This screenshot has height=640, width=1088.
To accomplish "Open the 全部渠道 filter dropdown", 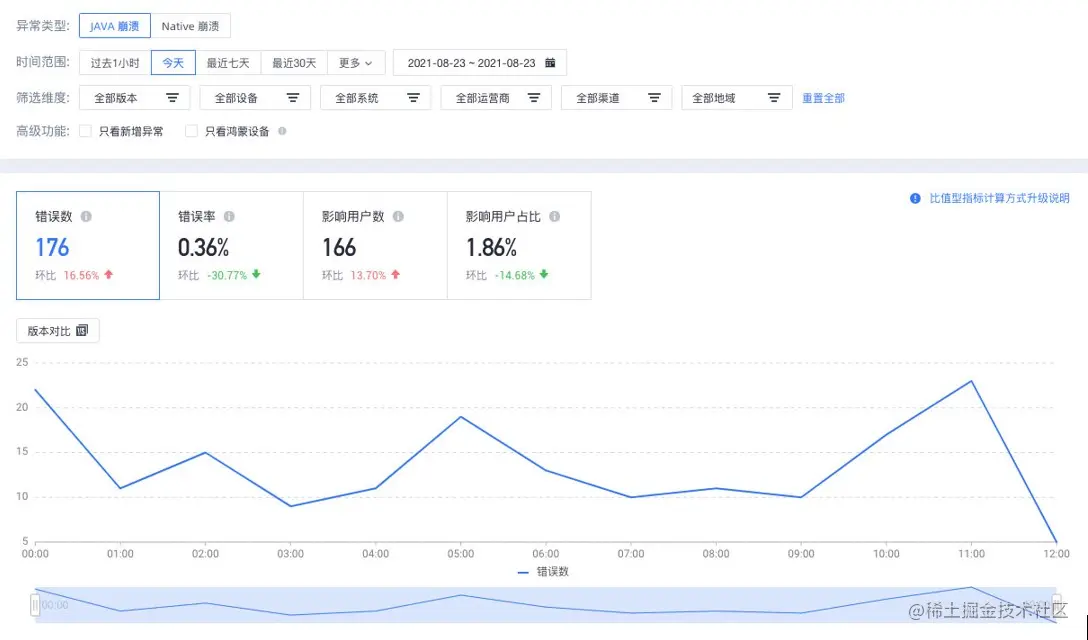I will [616, 98].
